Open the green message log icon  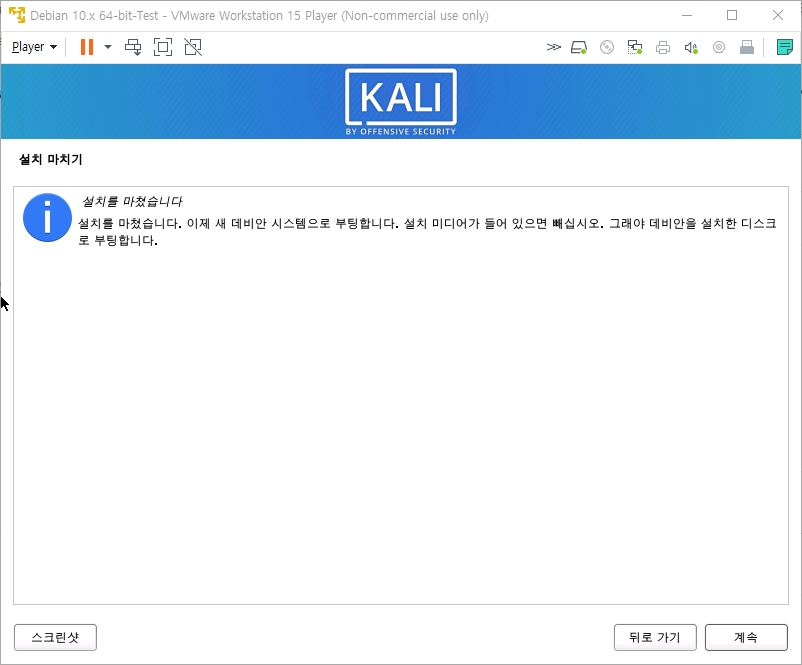[x=784, y=47]
